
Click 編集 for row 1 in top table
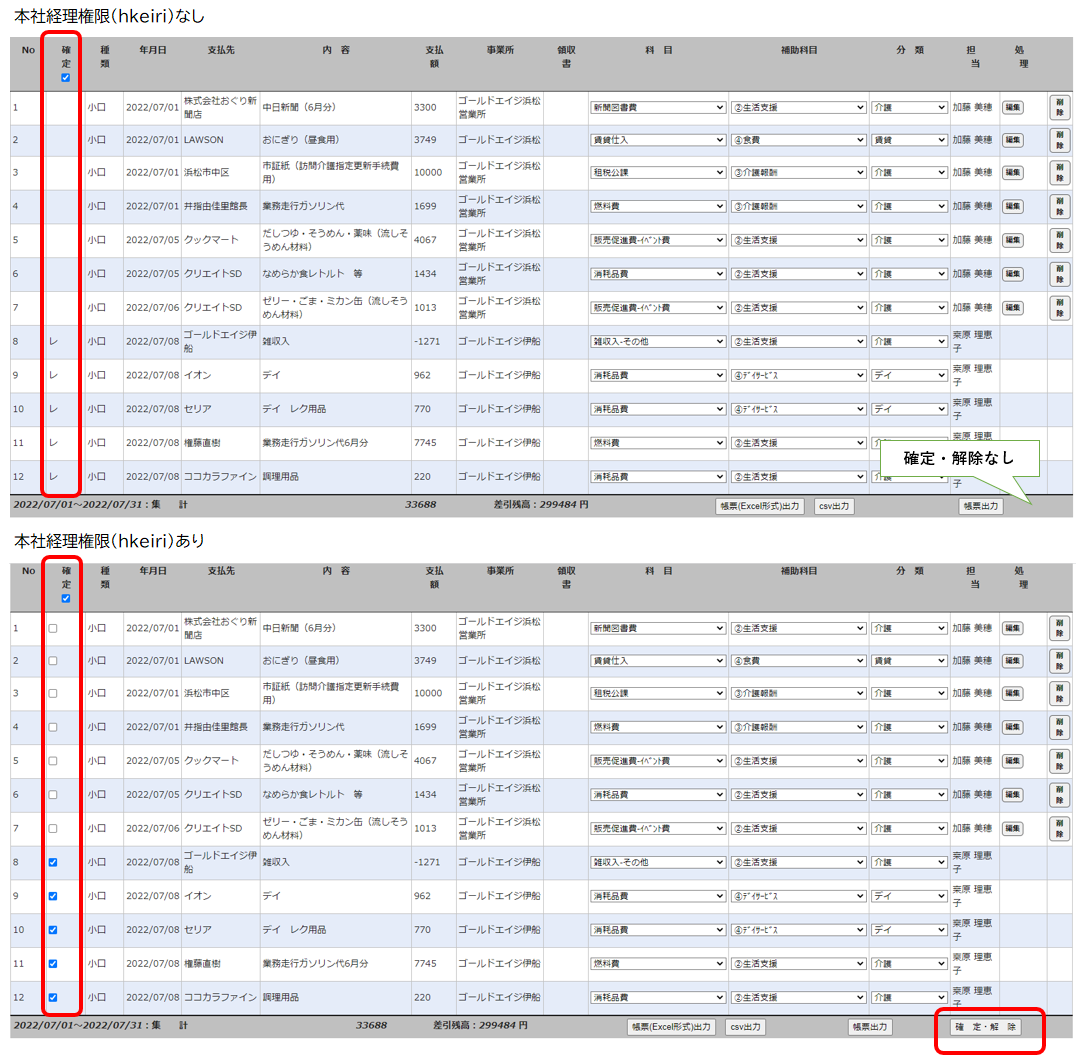pyautogui.click(x=1012, y=106)
